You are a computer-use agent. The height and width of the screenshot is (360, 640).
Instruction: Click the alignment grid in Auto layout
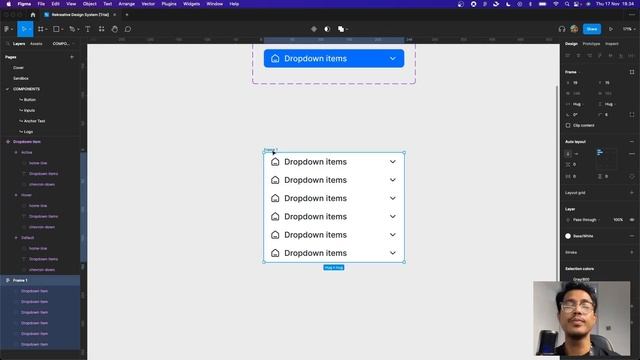point(606,159)
